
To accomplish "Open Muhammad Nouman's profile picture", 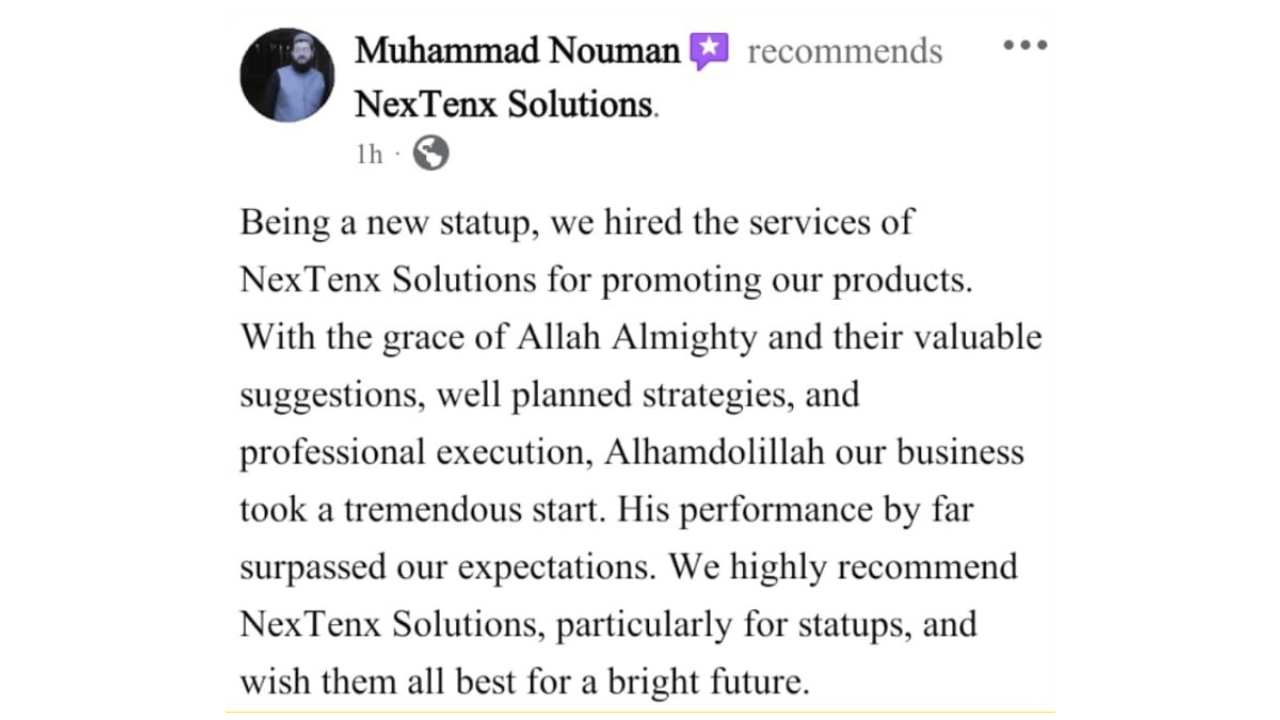I will pos(287,75).
